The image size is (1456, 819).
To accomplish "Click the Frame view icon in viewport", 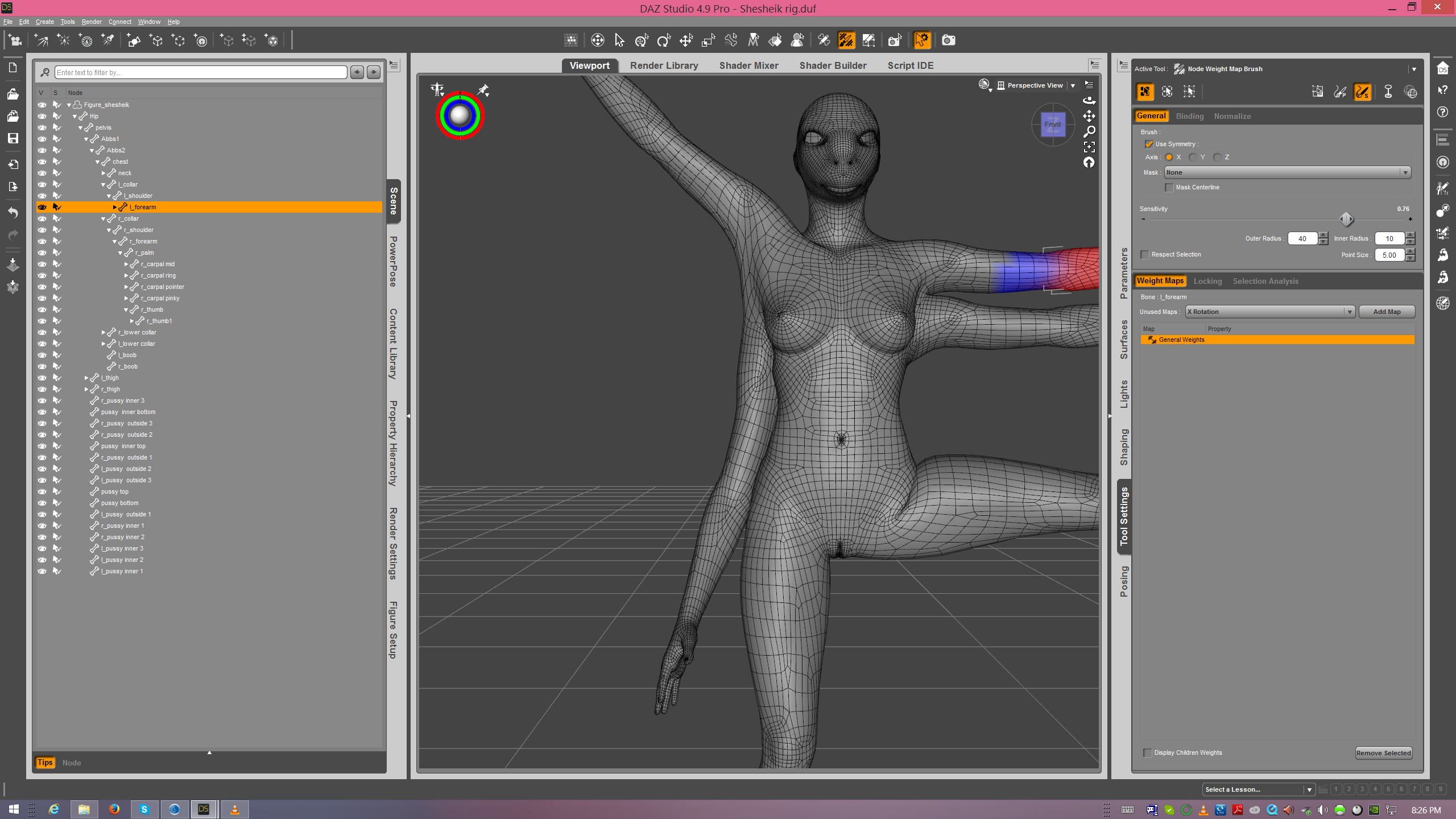I will coord(1089,147).
